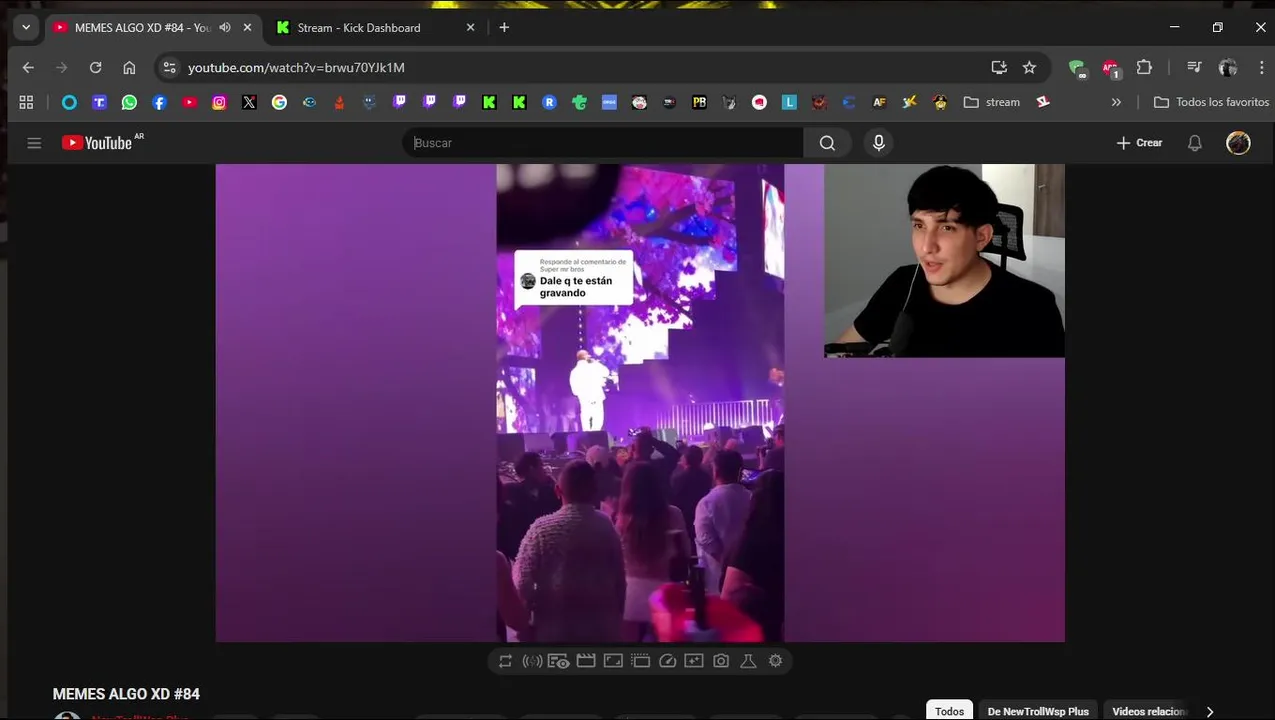Open the playback speed gauge icon
Image resolution: width=1275 pixels, height=720 pixels.
(x=667, y=661)
